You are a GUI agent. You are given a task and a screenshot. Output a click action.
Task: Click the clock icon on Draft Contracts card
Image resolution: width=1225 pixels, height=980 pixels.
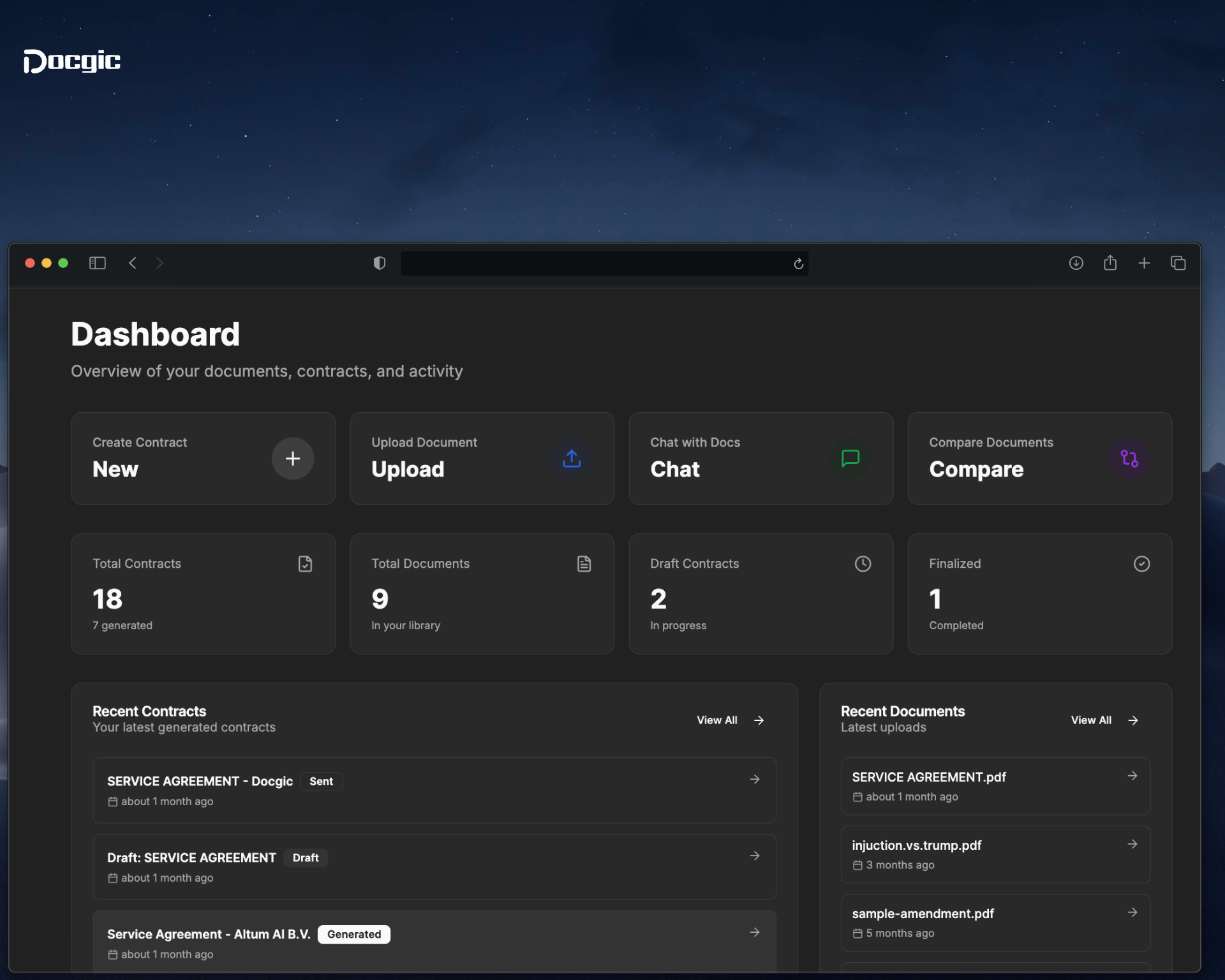[863, 563]
